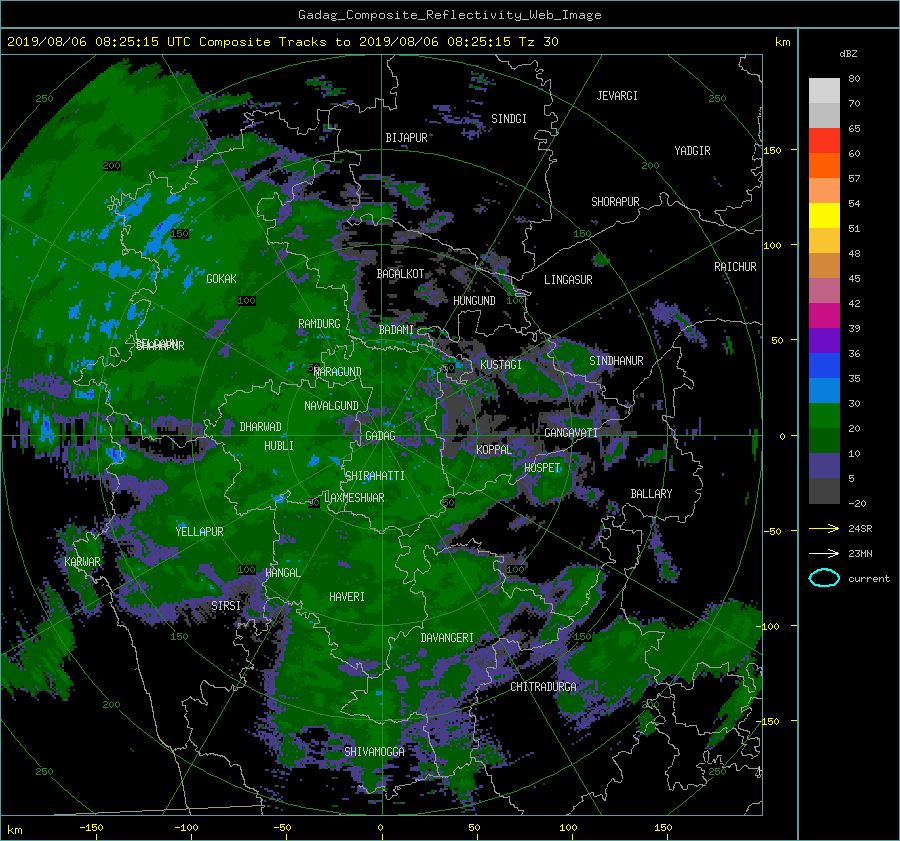
Task: Click the HUNGUND city label
Action: [x=474, y=301]
